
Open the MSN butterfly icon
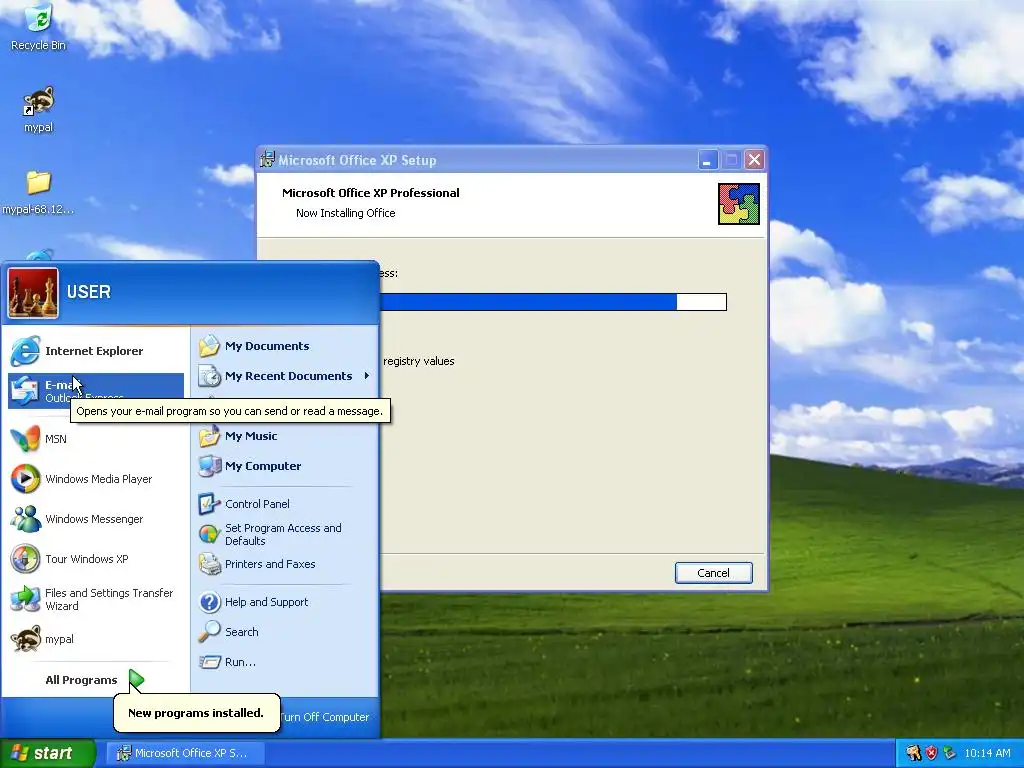click(x=25, y=439)
